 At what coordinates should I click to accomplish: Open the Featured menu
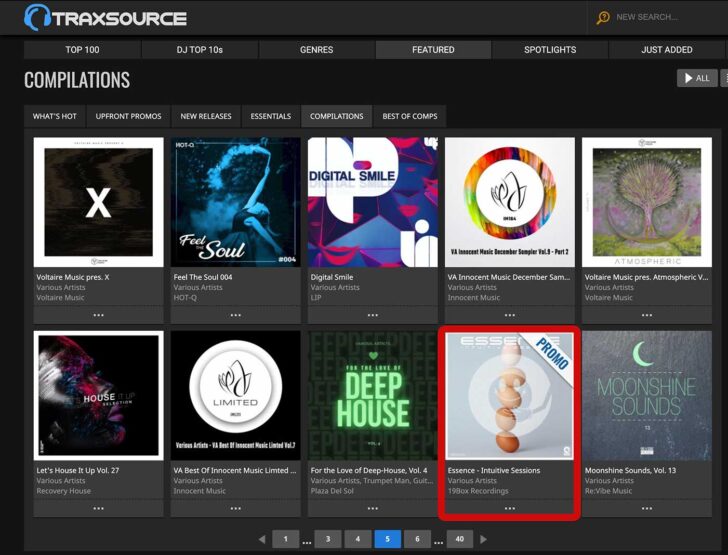coord(433,50)
